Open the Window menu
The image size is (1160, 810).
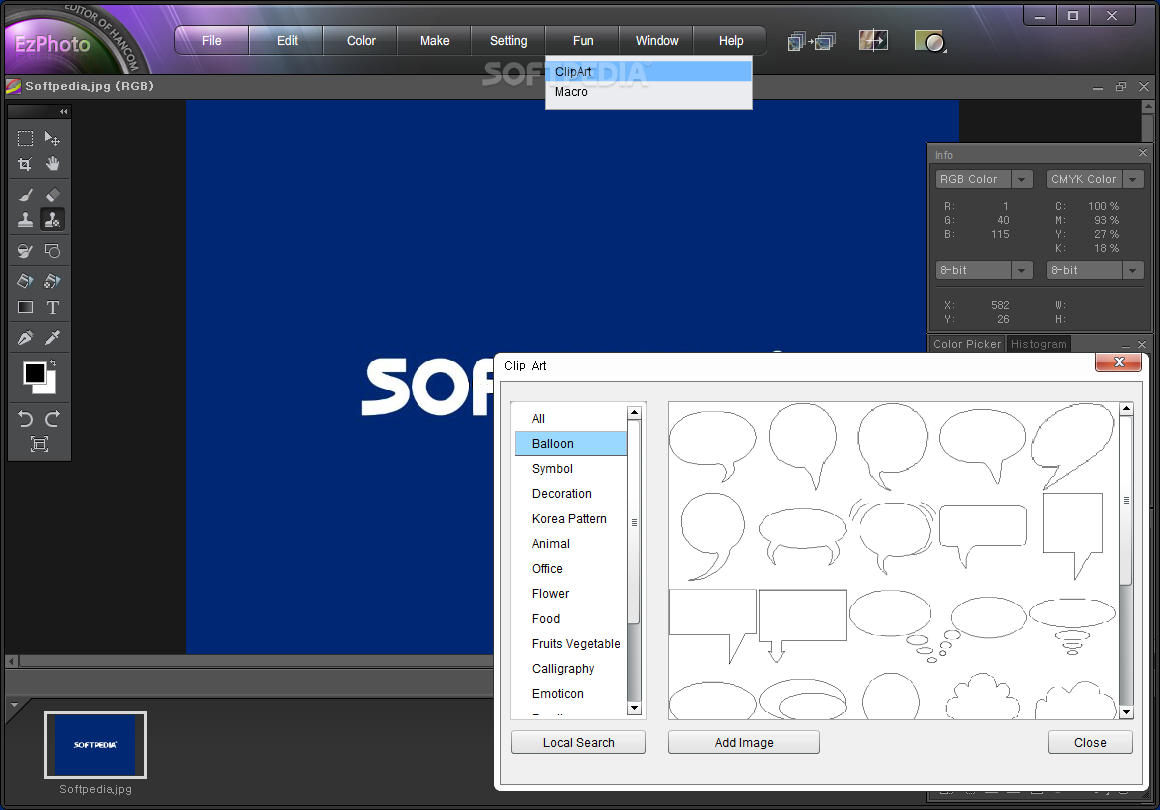pyautogui.click(x=657, y=41)
